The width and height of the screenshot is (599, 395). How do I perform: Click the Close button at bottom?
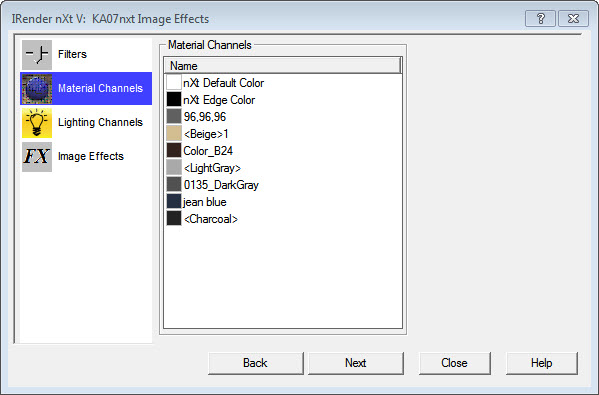click(x=455, y=363)
